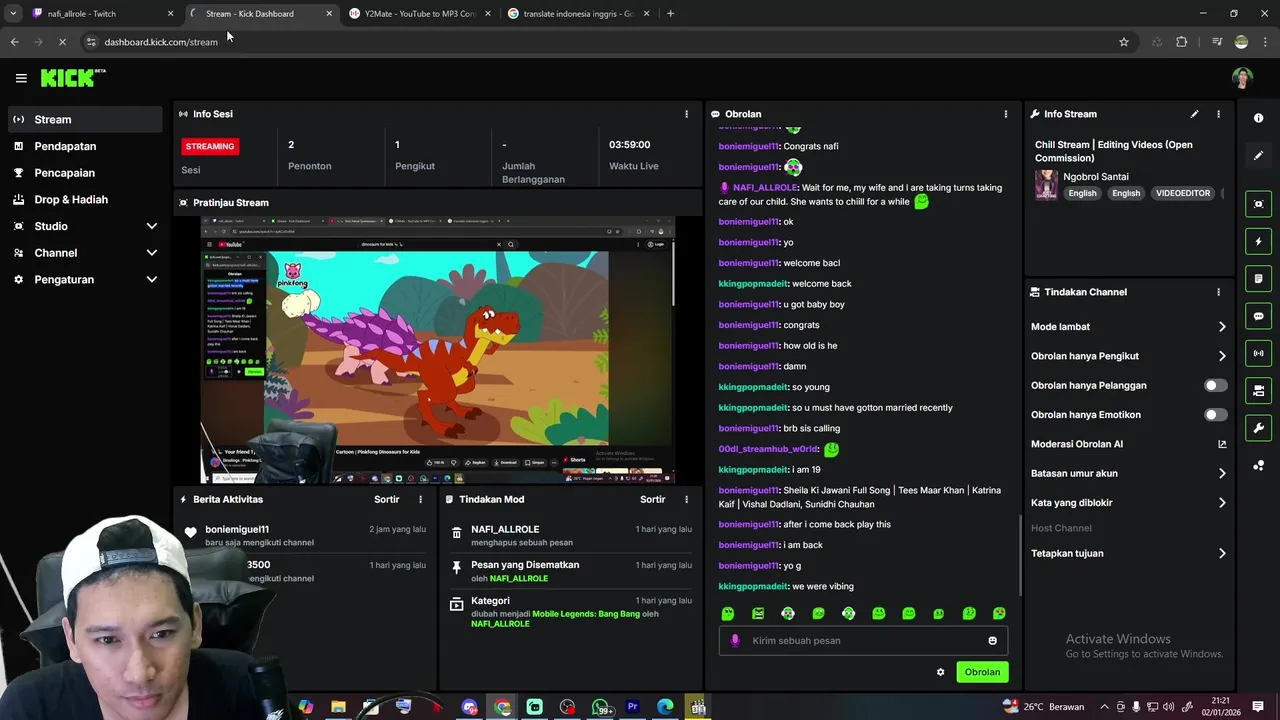Open Info Sesi panel three-dot menu

tap(686, 114)
